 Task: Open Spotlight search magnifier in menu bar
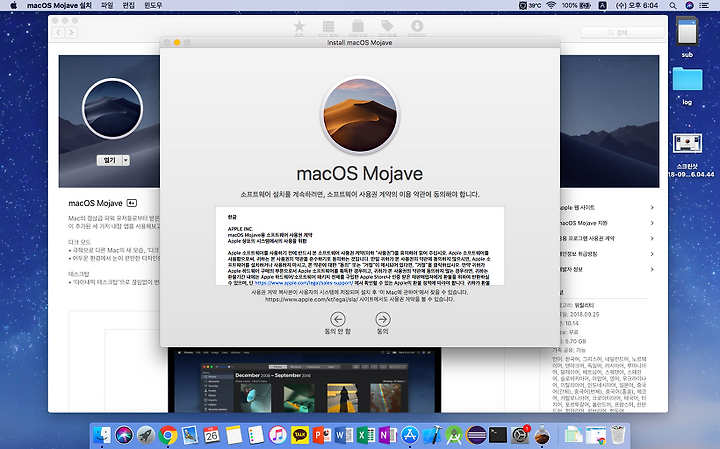673,6
